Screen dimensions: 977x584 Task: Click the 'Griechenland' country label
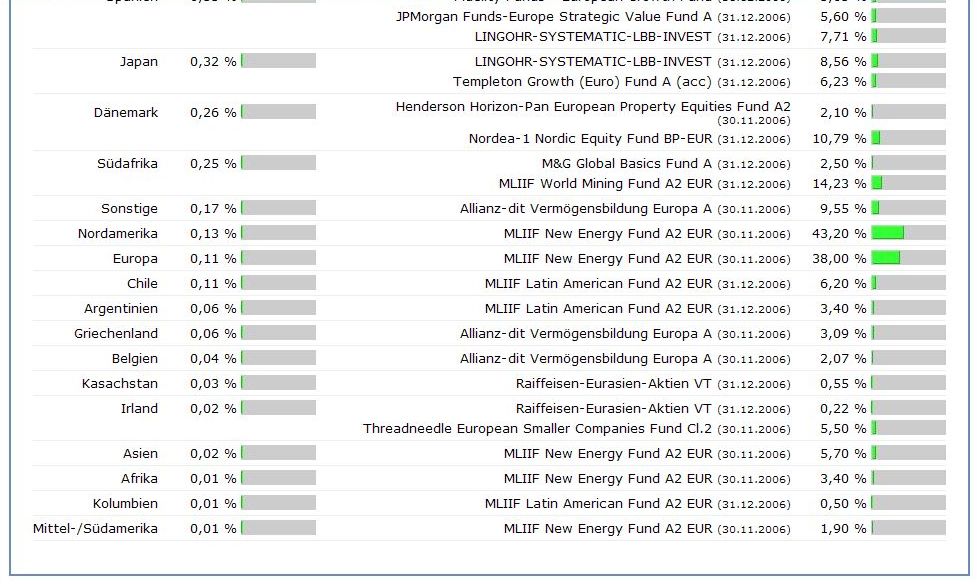coord(115,333)
